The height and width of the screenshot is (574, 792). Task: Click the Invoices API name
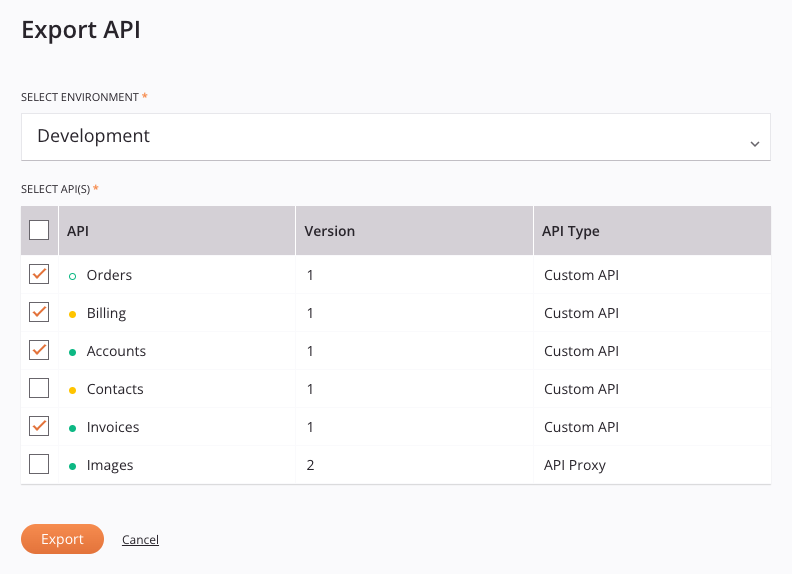pos(113,427)
